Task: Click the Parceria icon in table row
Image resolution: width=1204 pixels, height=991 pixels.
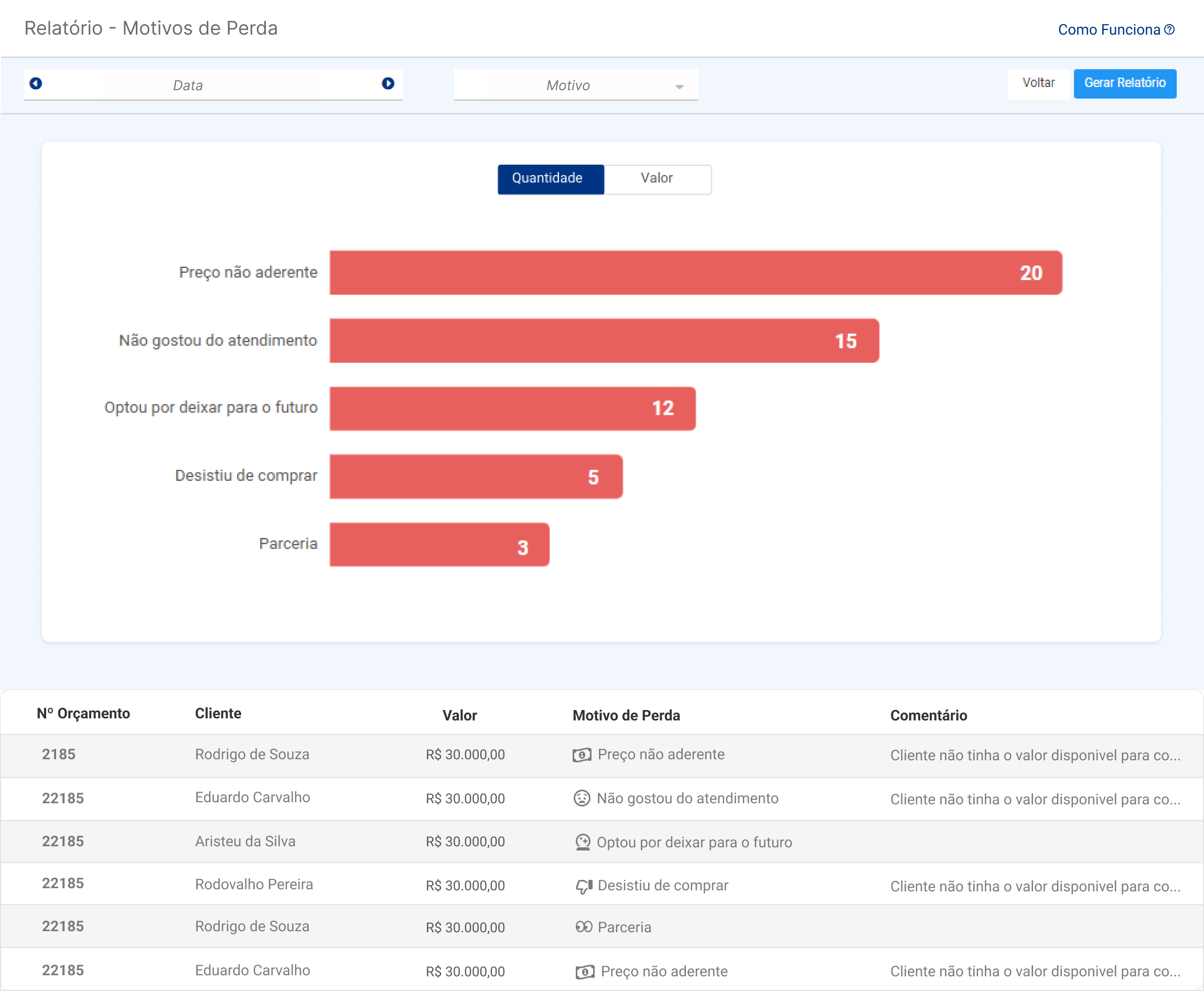Action: [x=584, y=927]
